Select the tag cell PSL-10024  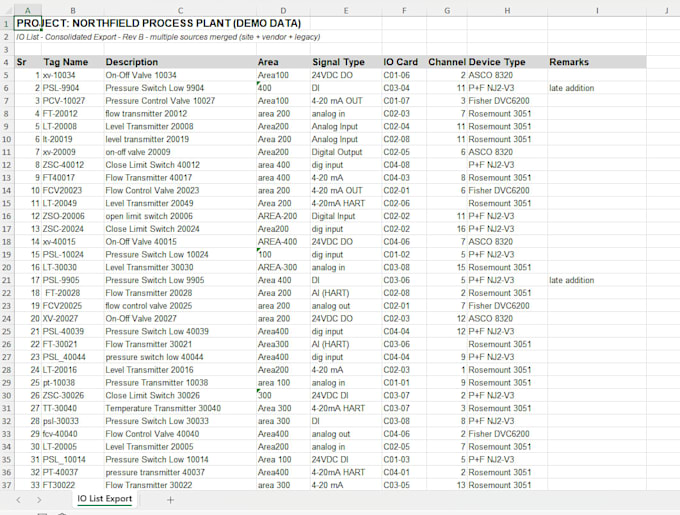(x=73, y=254)
